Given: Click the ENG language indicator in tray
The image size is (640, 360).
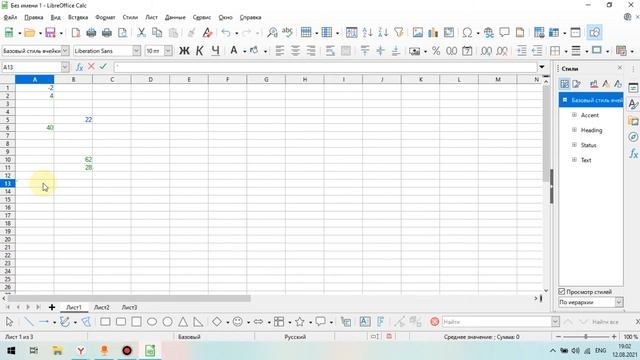Looking at the screenshot, I should click(600, 351).
